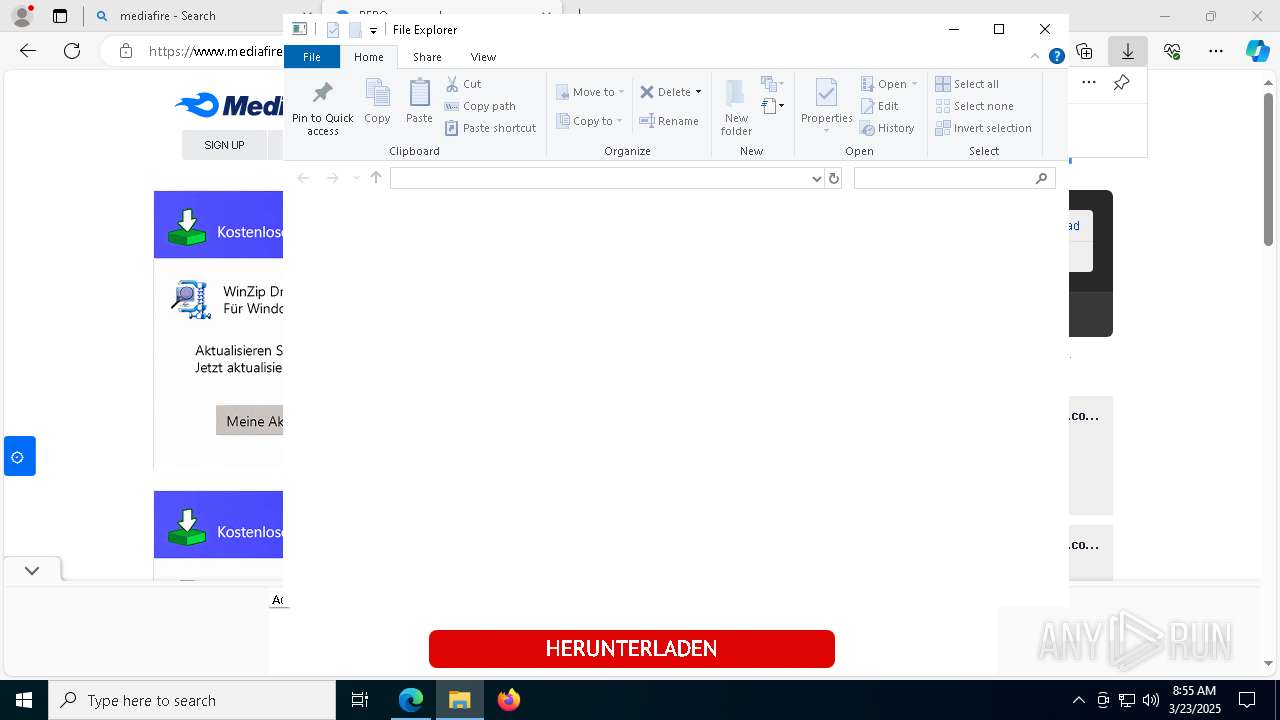
Task: Click the New folder icon
Action: click(735, 95)
